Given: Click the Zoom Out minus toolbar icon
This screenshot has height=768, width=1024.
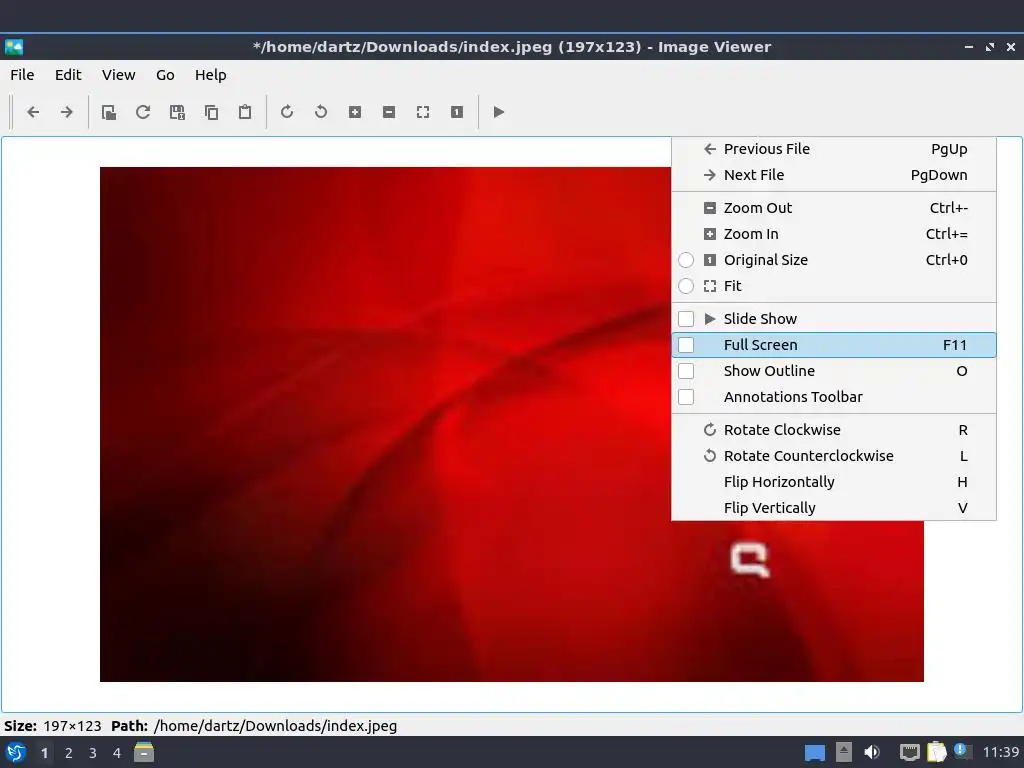Looking at the screenshot, I should (389, 112).
